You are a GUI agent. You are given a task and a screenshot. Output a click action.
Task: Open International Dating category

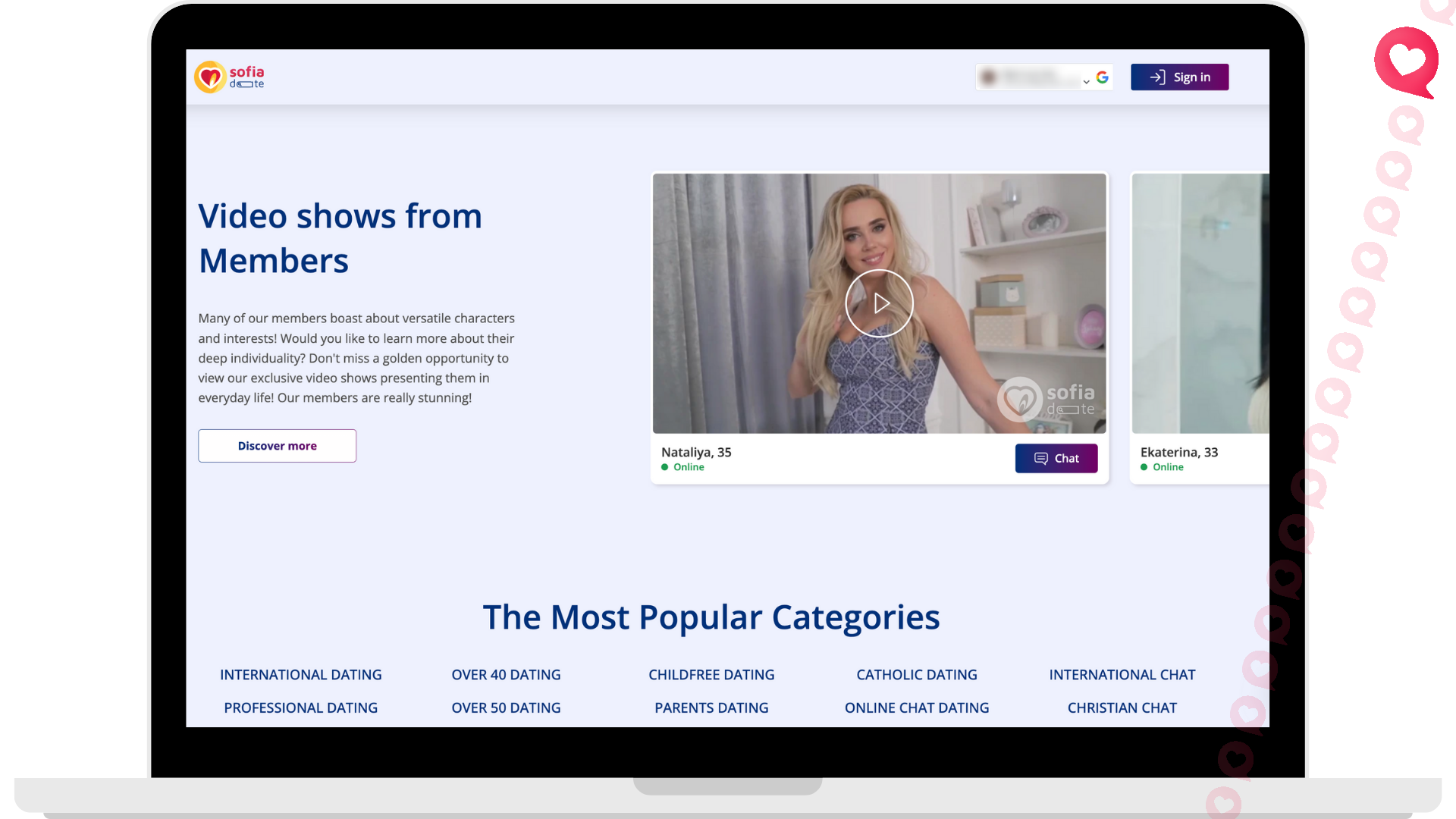click(300, 674)
